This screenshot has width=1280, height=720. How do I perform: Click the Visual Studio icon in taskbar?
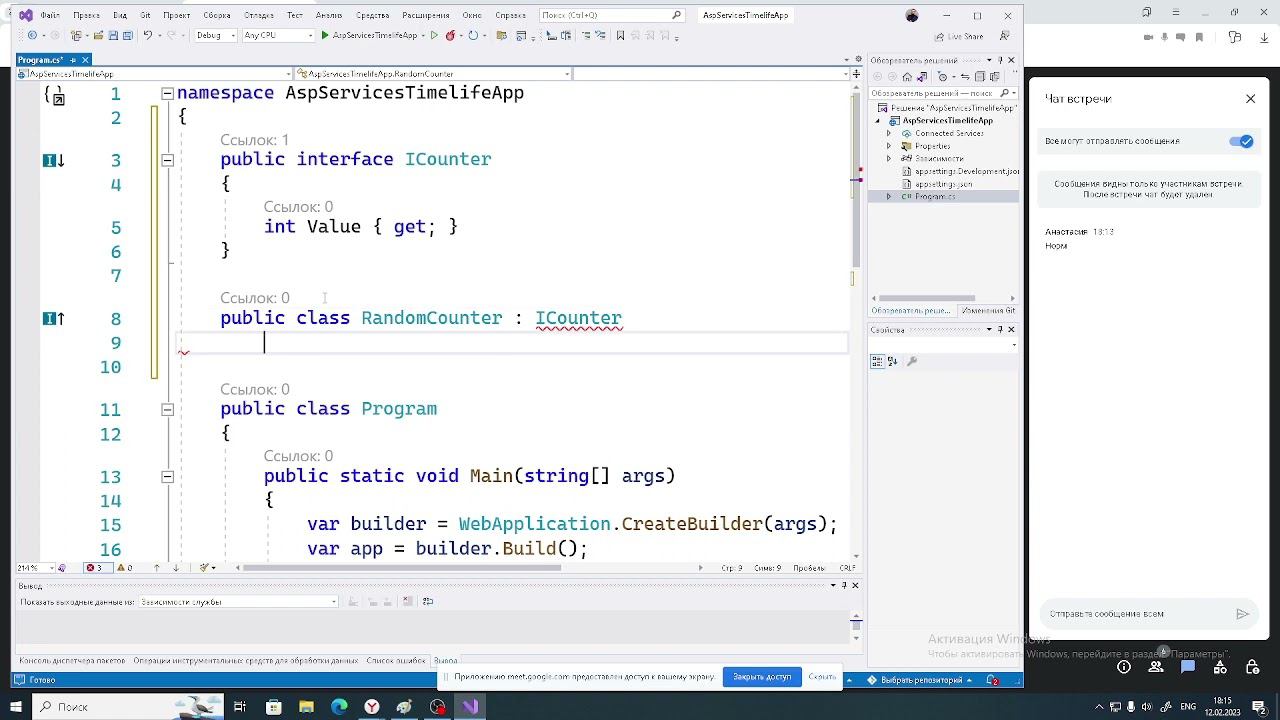(x=470, y=707)
